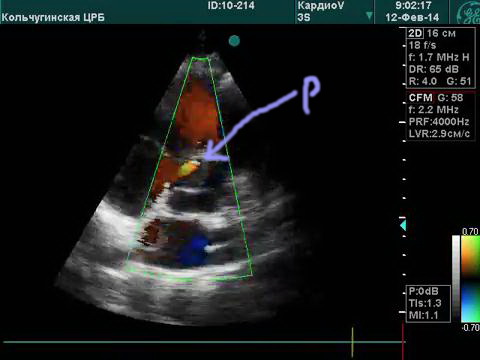
Task: Click the upper velocity limit 0.70
Action: [x=470, y=231]
